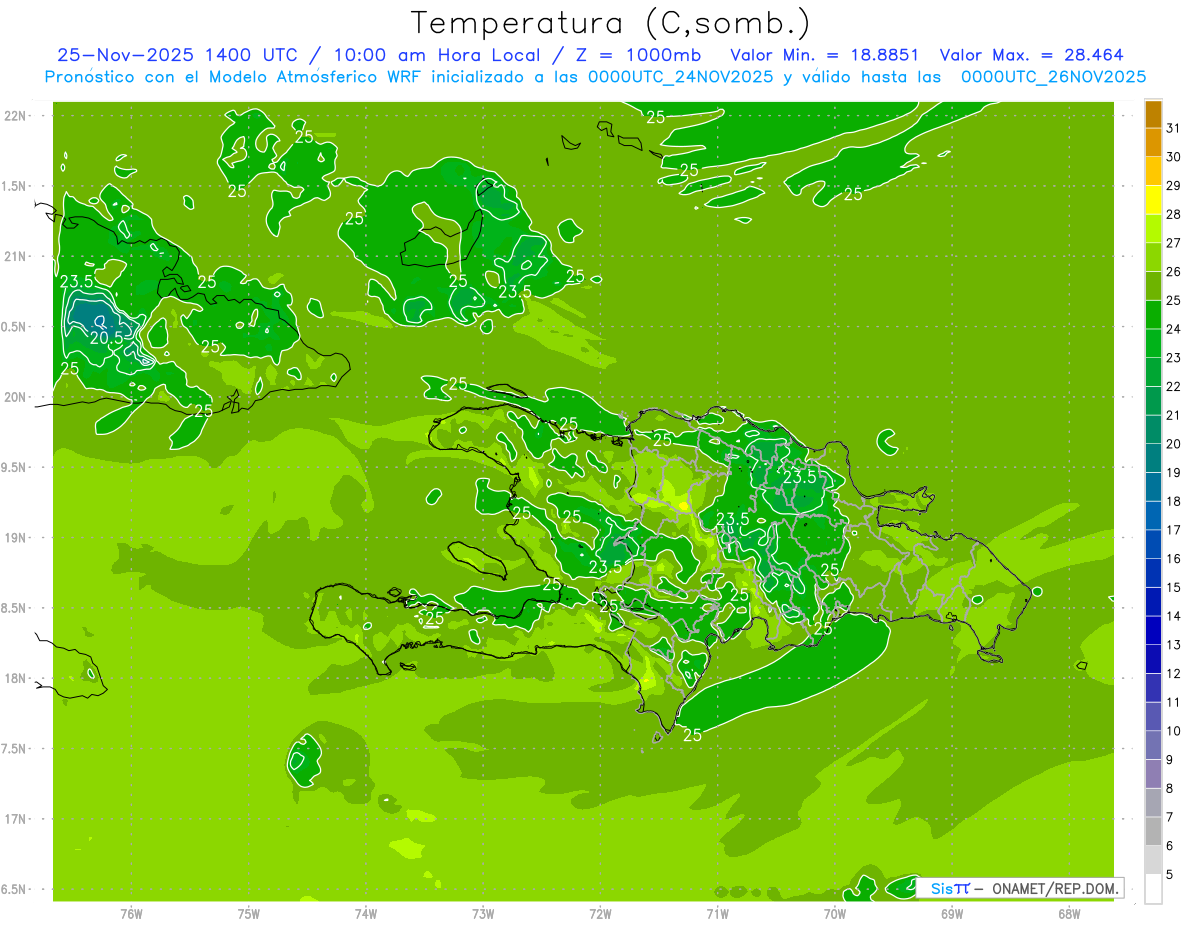Image resolution: width=1200 pixels, height=927 pixels.
Task: Click the '74W' longitude axis label
Action: pos(366,914)
